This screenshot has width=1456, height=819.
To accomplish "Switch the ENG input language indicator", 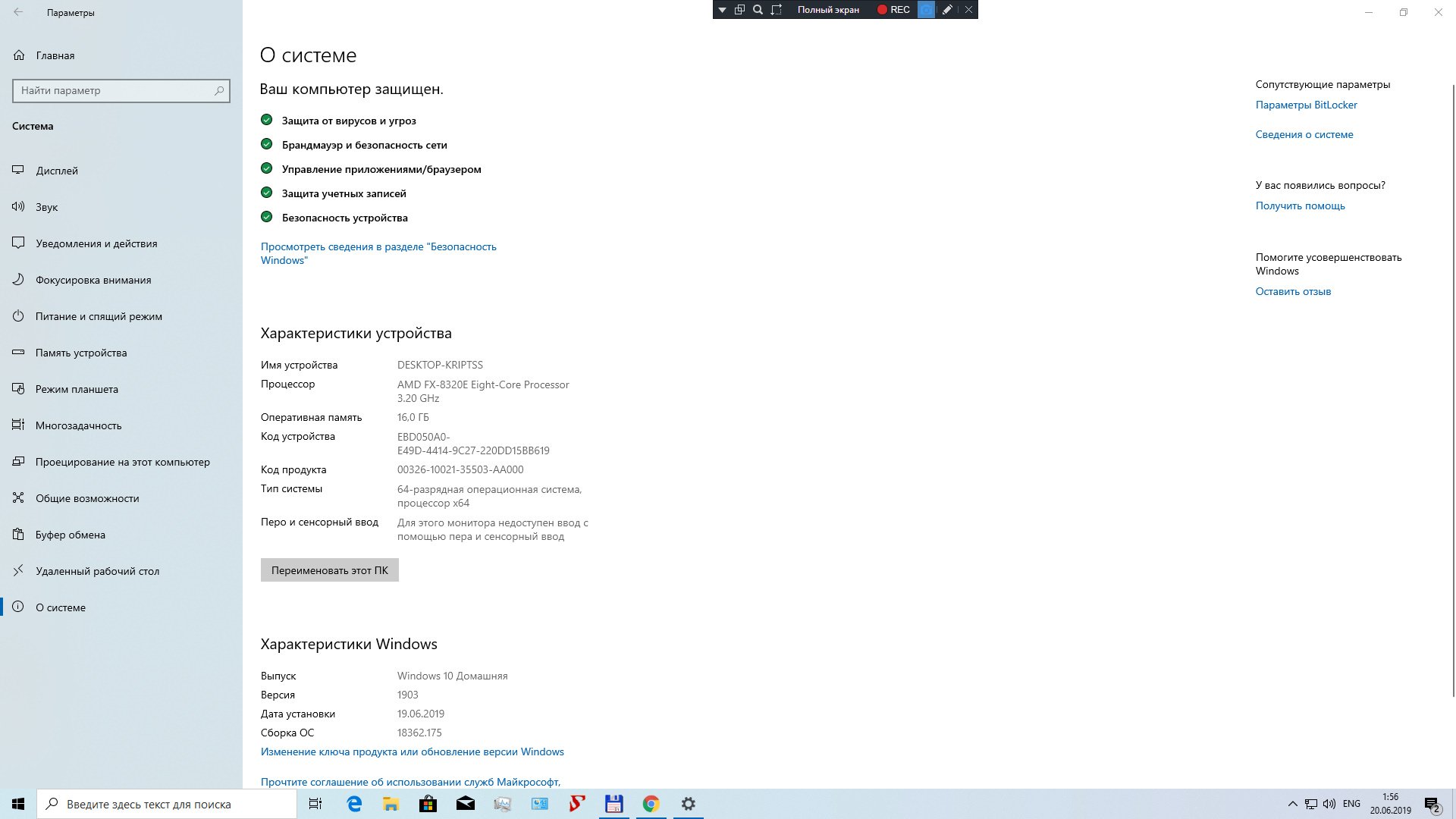I will click(x=1351, y=804).
